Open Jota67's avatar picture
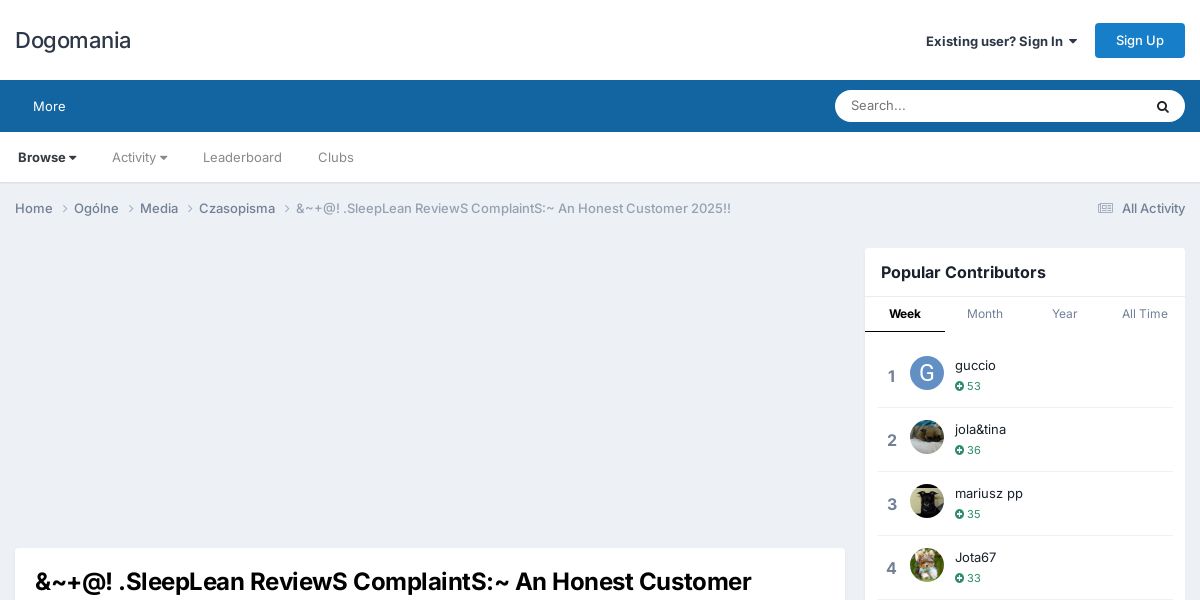This screenshot has width=1200, height=600. 927,565
